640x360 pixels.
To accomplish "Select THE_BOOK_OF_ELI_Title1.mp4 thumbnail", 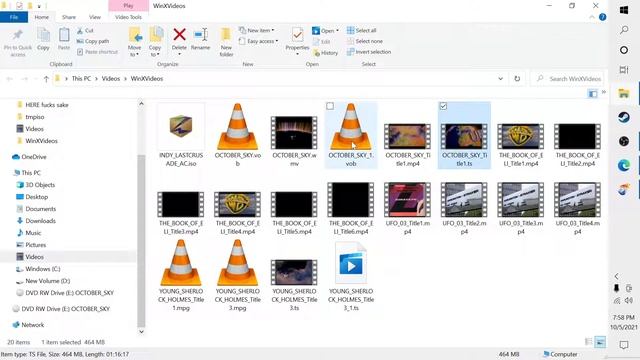I will pos(521,135).
